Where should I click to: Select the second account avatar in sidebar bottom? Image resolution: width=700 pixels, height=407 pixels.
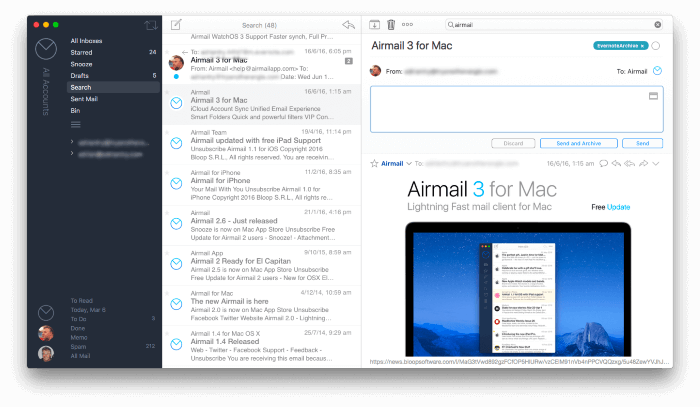click(46, 353)
